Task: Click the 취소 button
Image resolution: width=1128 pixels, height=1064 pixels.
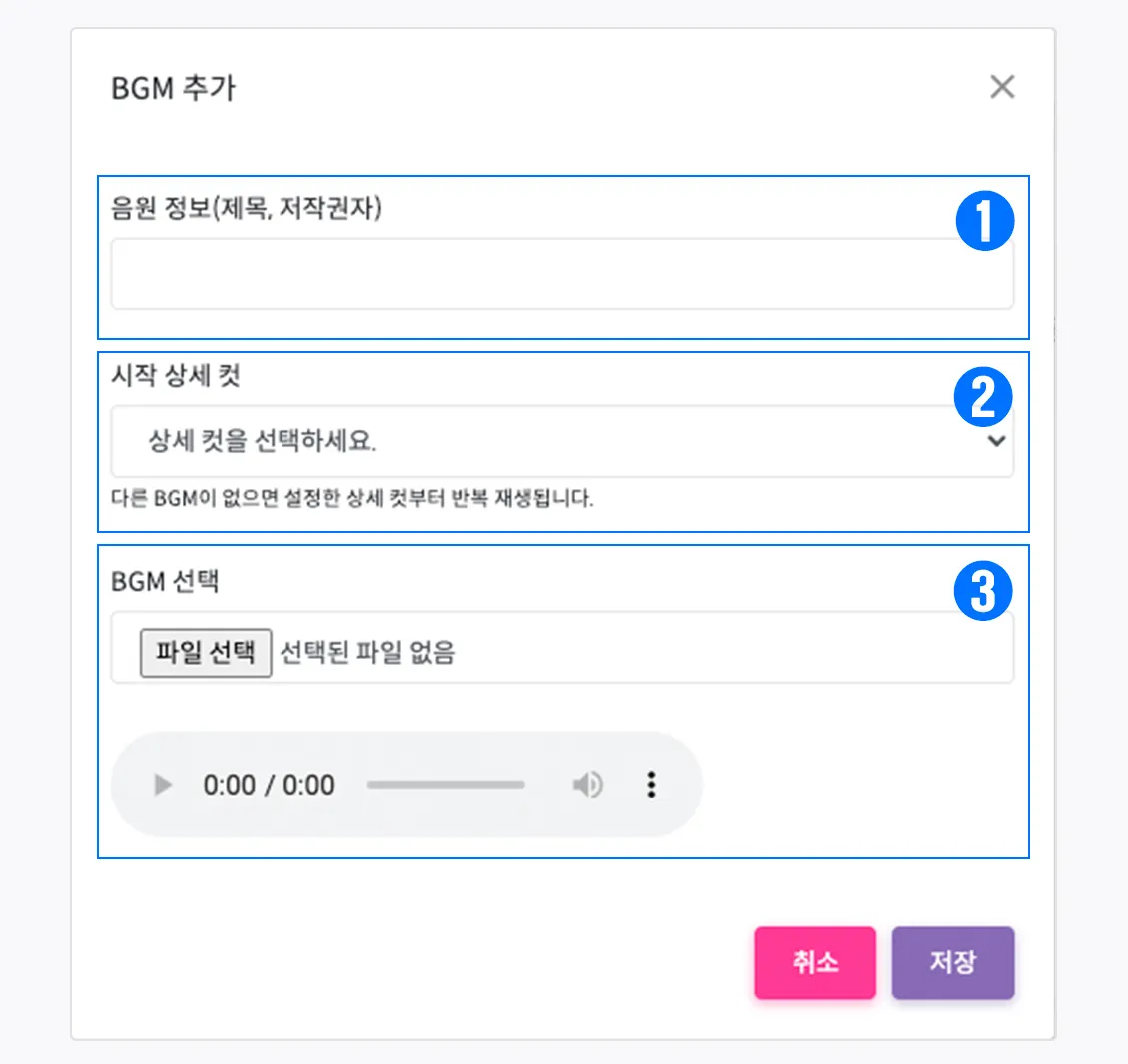Action: point(816,962)
